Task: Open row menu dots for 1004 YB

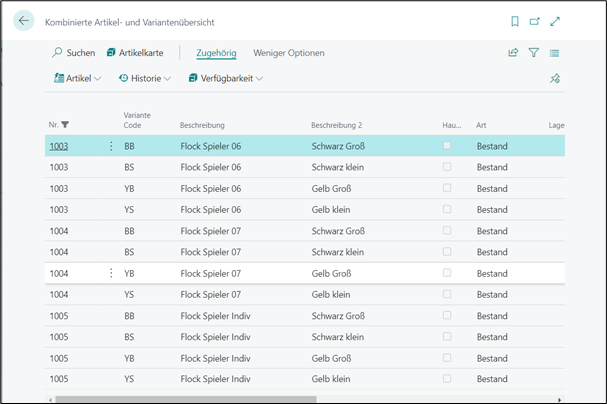Action: 111,273
